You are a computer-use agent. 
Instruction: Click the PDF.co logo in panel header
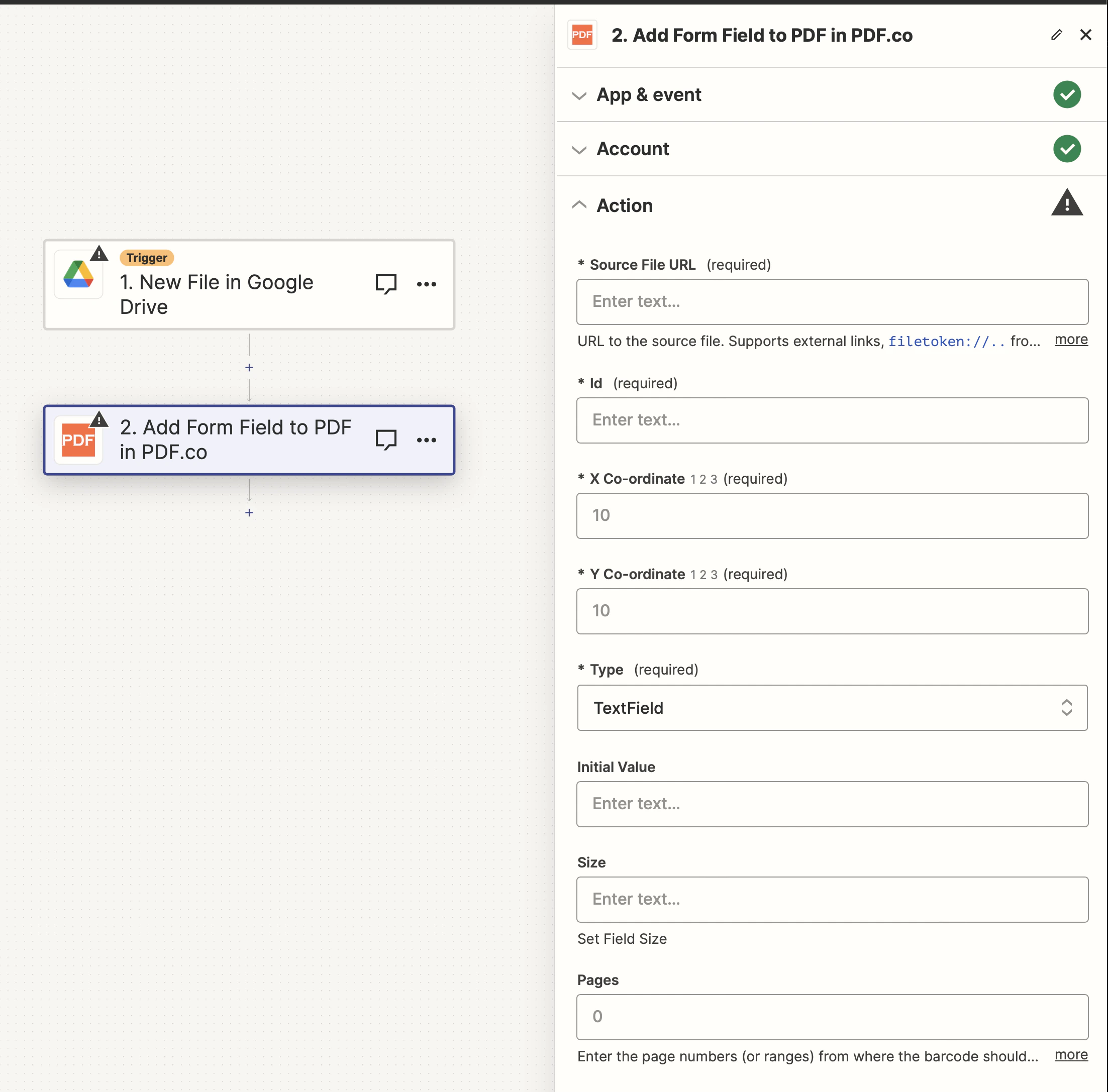(582, 35)
